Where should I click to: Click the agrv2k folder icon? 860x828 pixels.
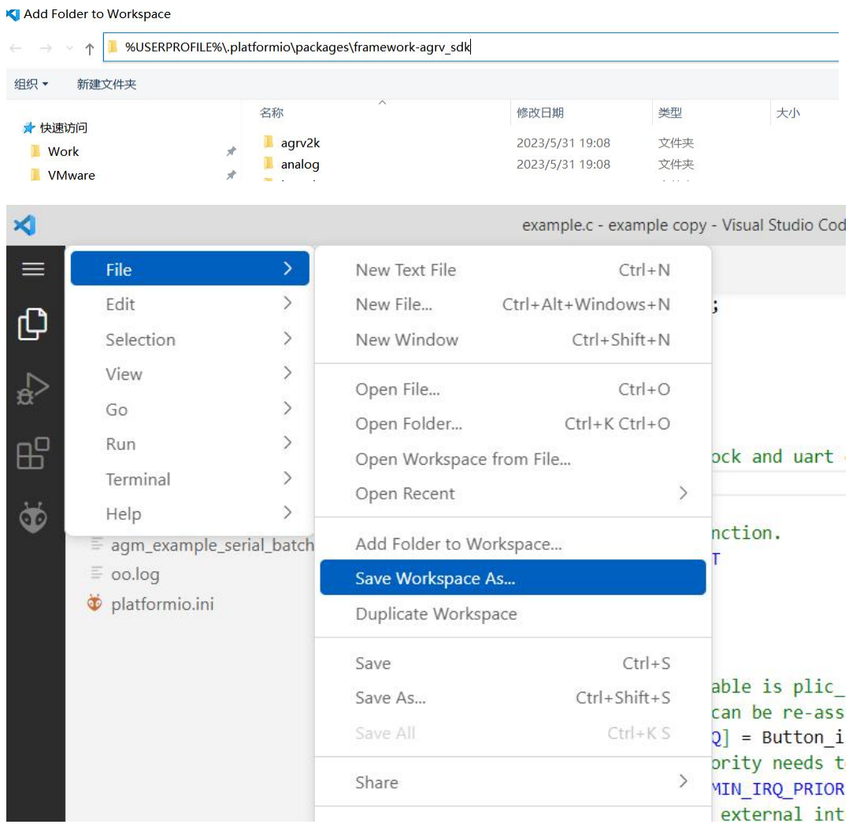268,142
